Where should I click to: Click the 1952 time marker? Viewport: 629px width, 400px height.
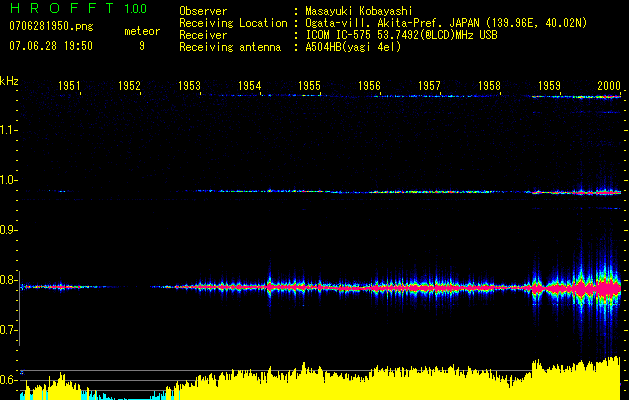(129, 85)
